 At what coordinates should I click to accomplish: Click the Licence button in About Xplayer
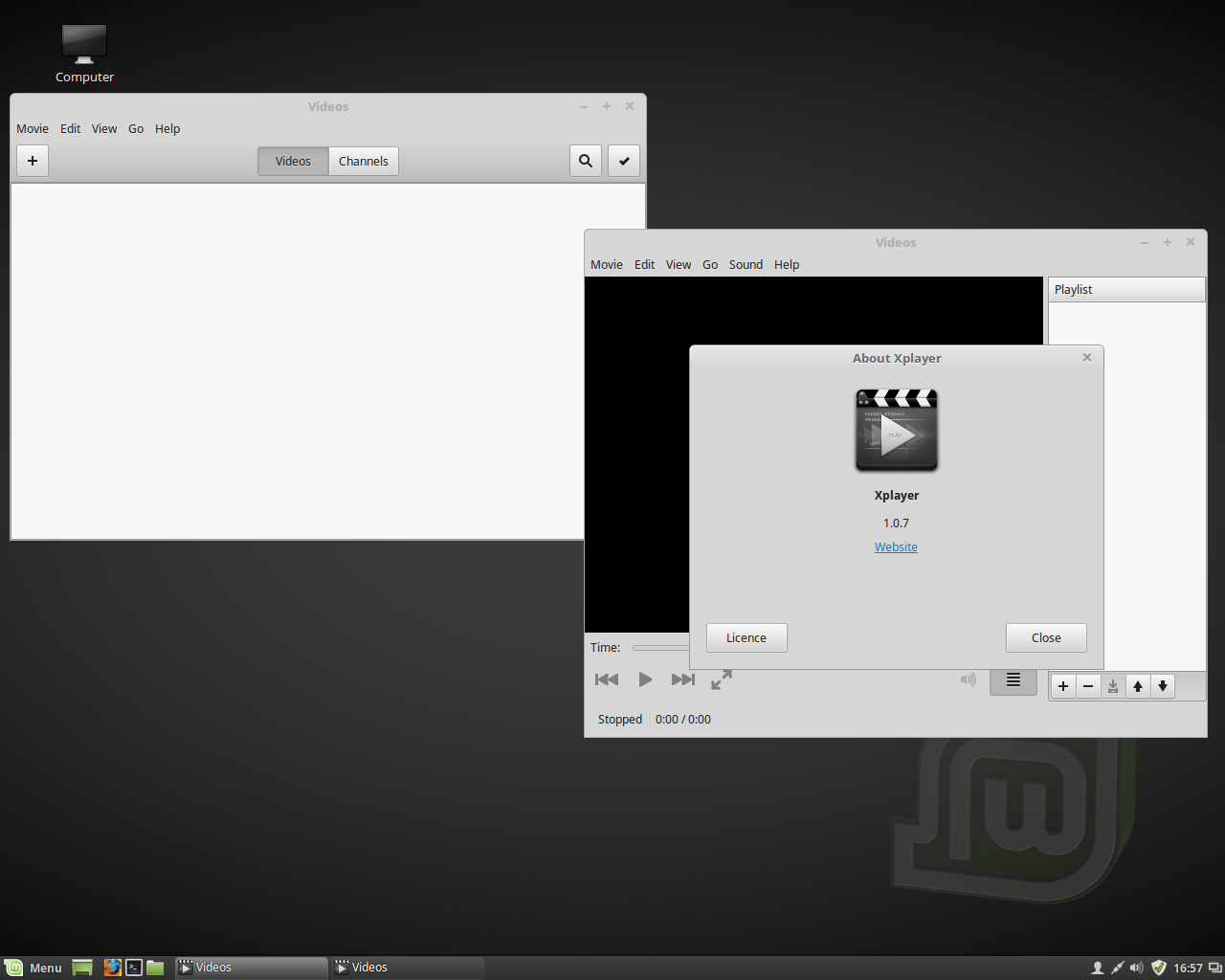746,638
